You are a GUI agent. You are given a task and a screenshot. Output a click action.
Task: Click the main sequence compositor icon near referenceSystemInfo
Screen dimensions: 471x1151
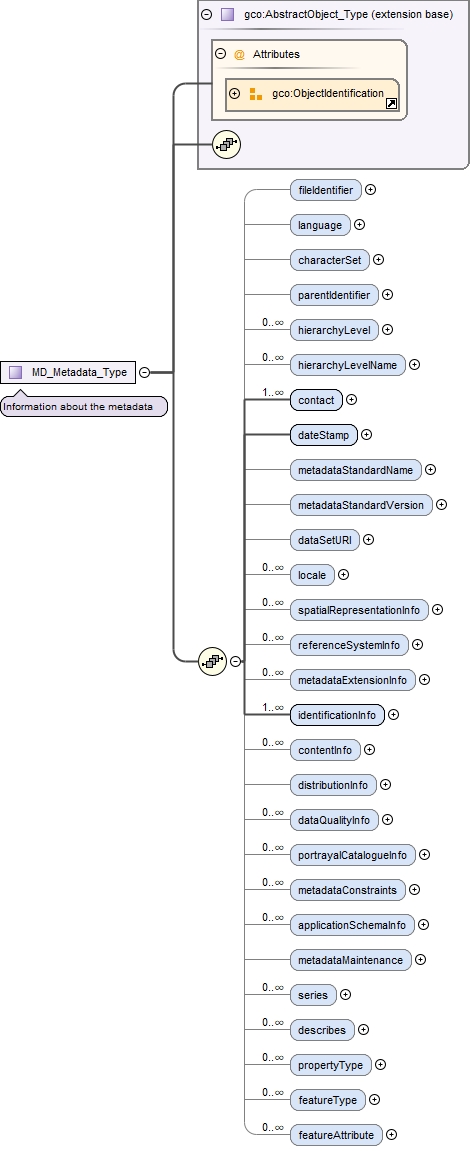click(213, 661)
